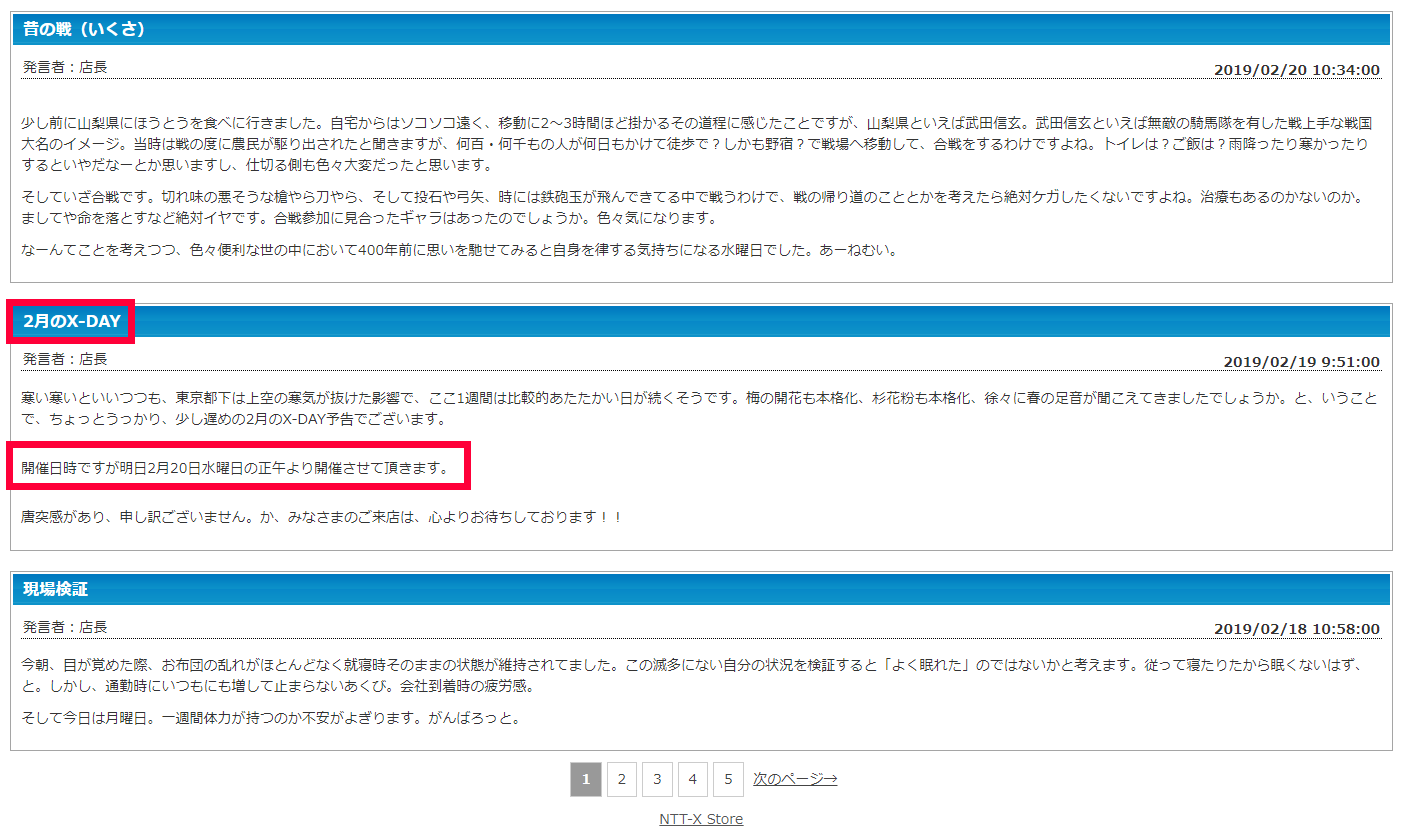Go to page 2 in pagination

pyautogui.click(x=621, y=779)
